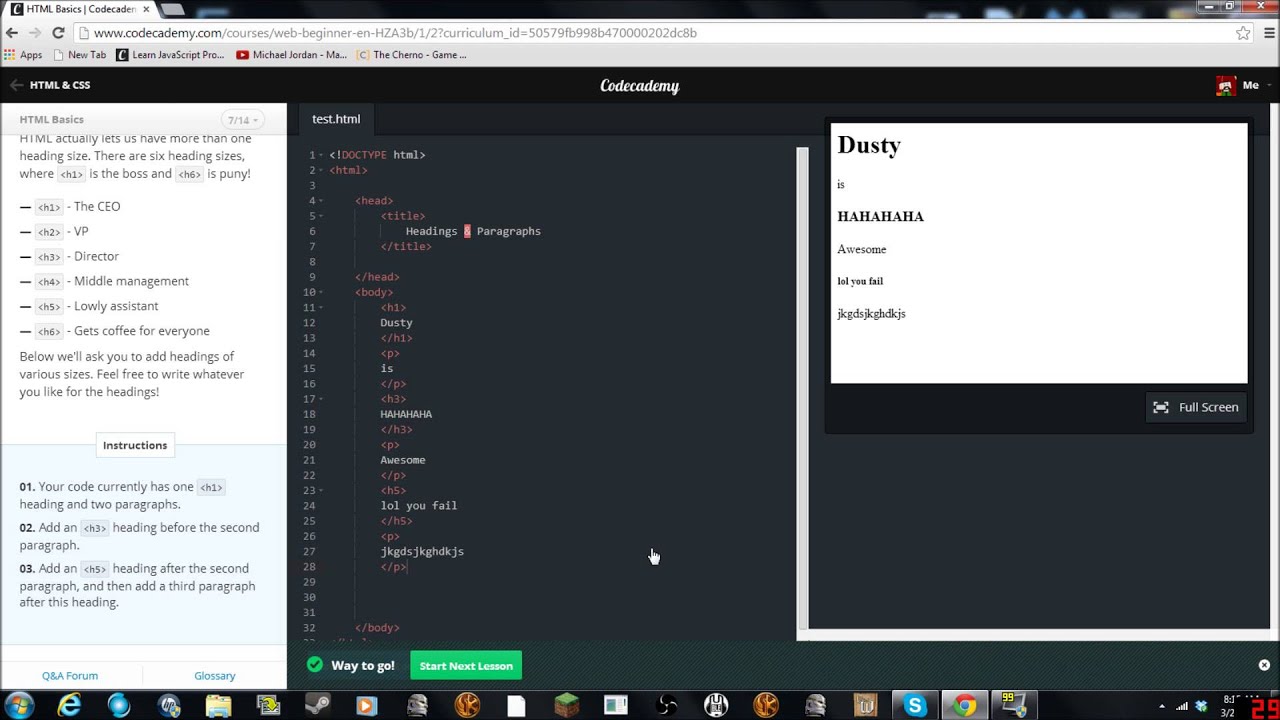Open the Learn JavaScript bookmark
Viewport: 1280px width, 720px height.
[171, 55]
